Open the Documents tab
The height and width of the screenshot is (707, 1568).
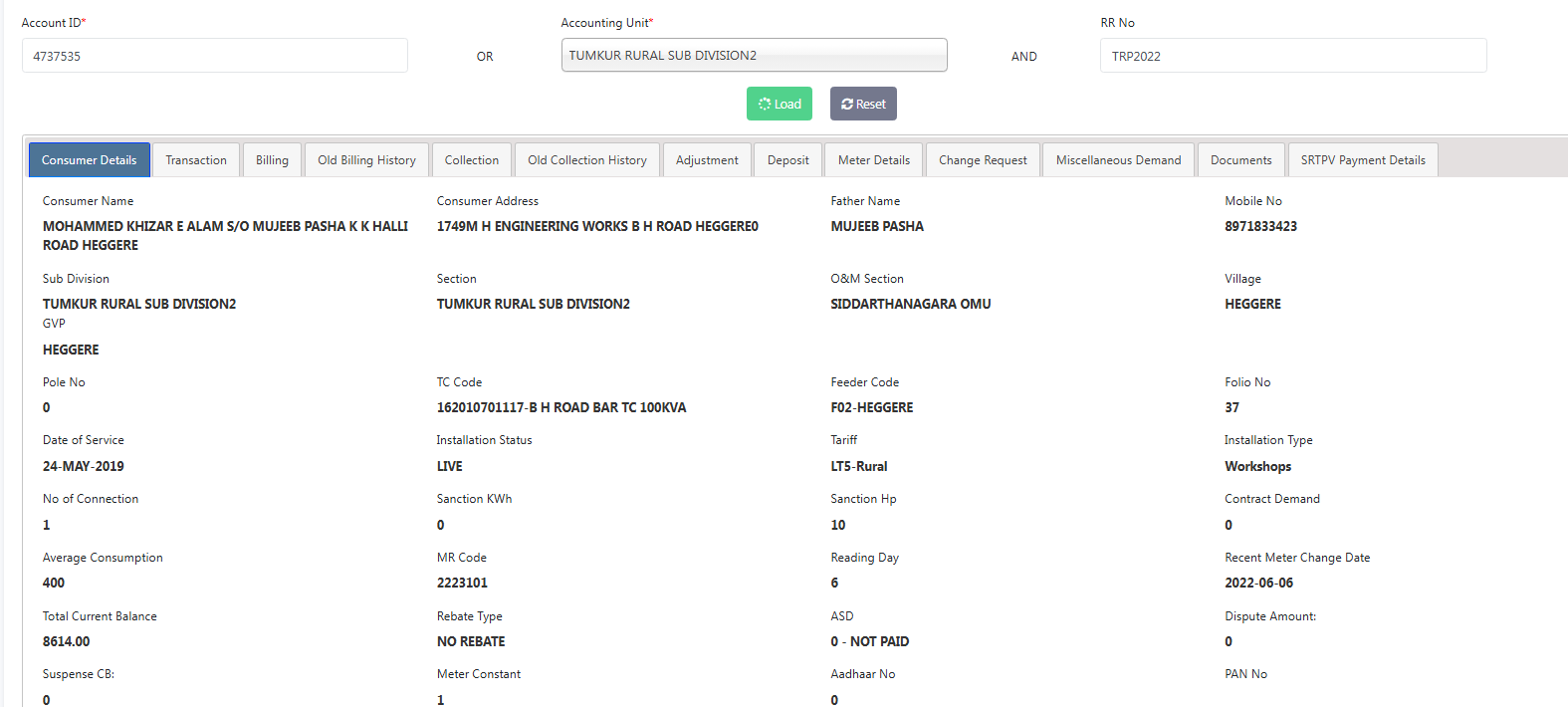(x=1240, y=160)
